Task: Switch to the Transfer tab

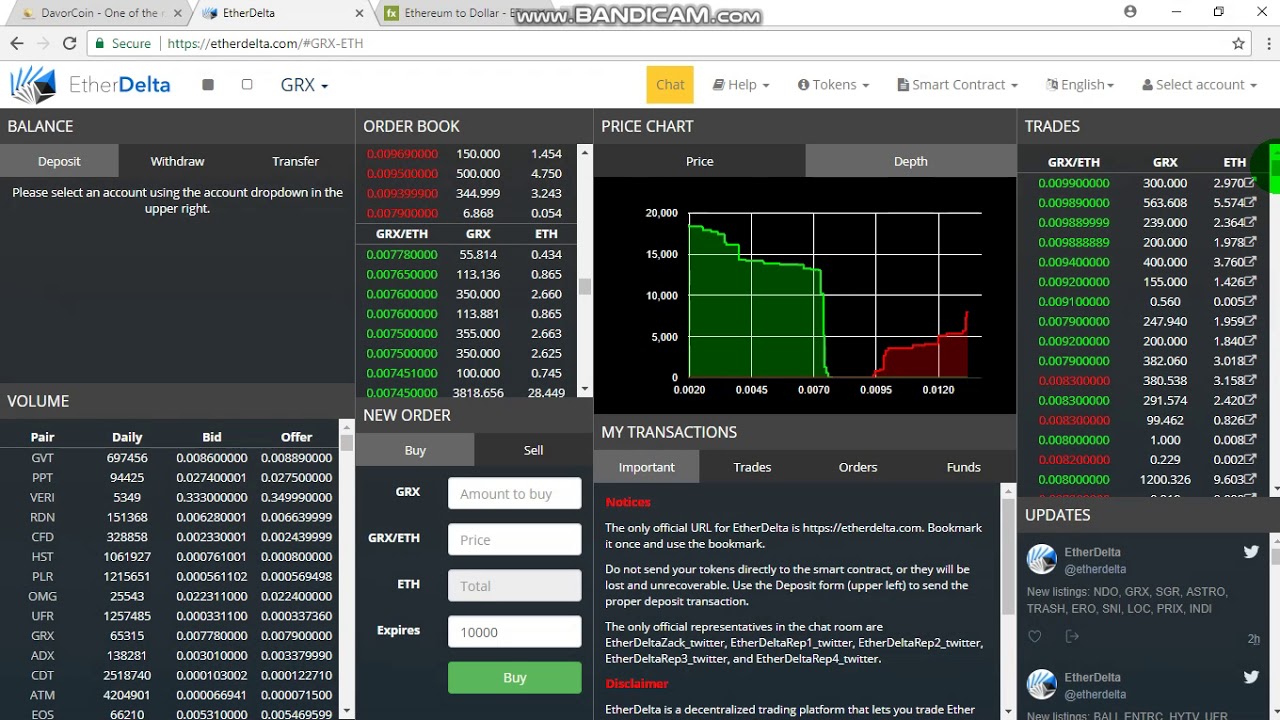Action: (295, 161)
